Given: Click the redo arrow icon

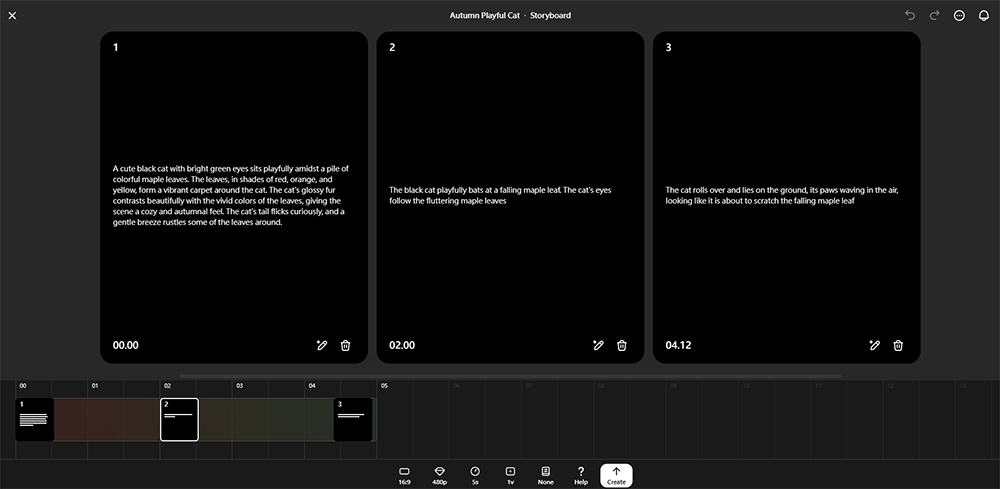Looking at the screenshot, I should click(x=934, y=15).
